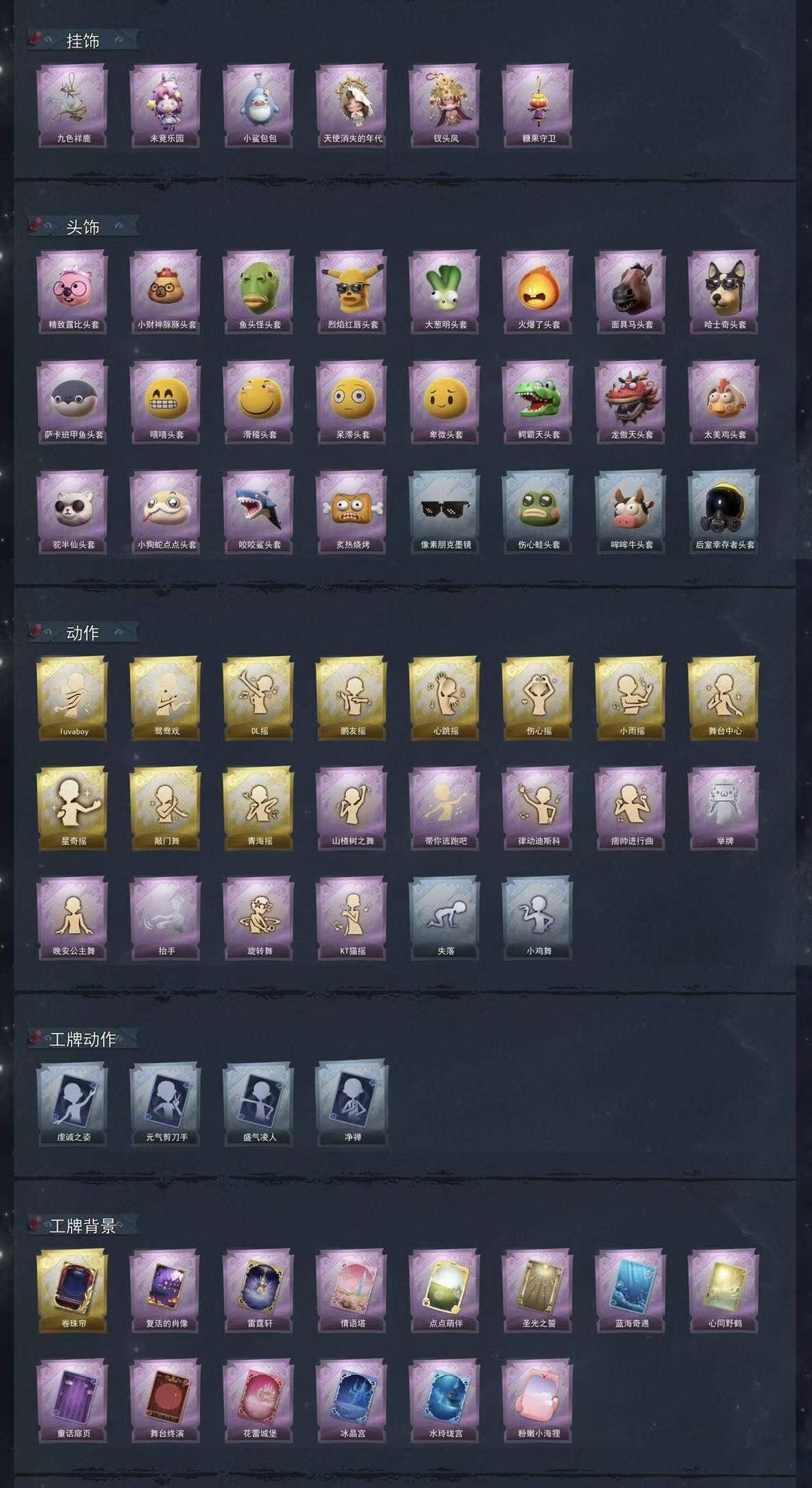Pick the 哈士奇头套 husky headgear
Image resolution: width=812 pixels, height=1488 pixels.
(x=724, y=292)
